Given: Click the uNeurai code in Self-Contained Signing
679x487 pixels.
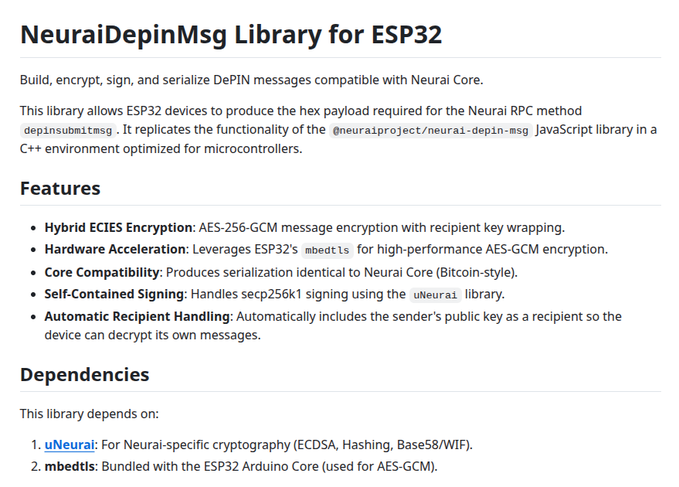Looking at the screenshot, I should tap(435, 295).
